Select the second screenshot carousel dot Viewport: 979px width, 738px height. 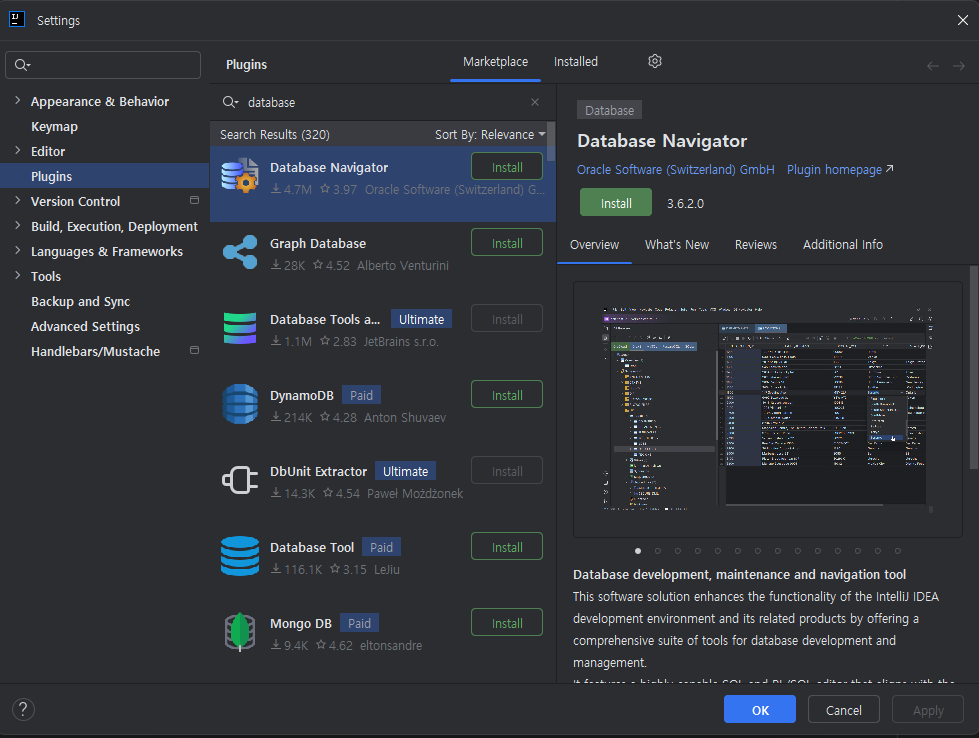(657, 551)
